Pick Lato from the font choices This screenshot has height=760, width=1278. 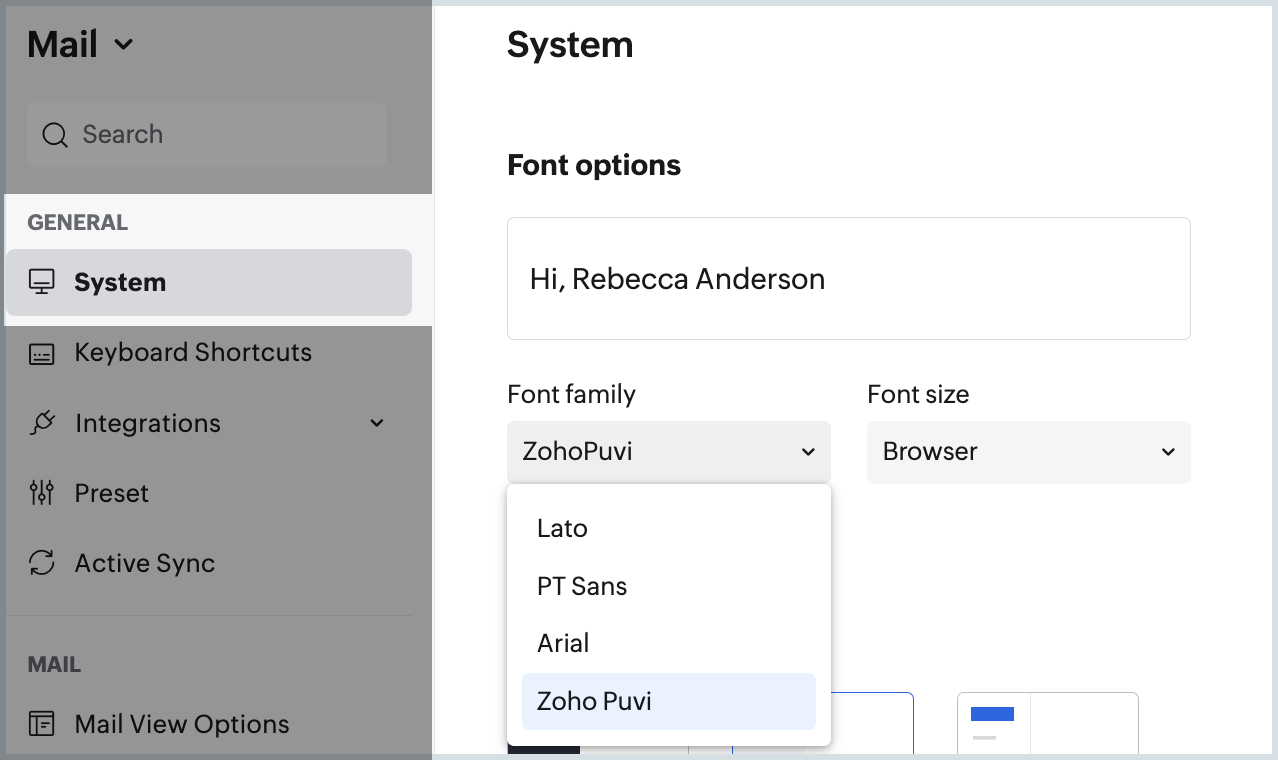(562, 528)
